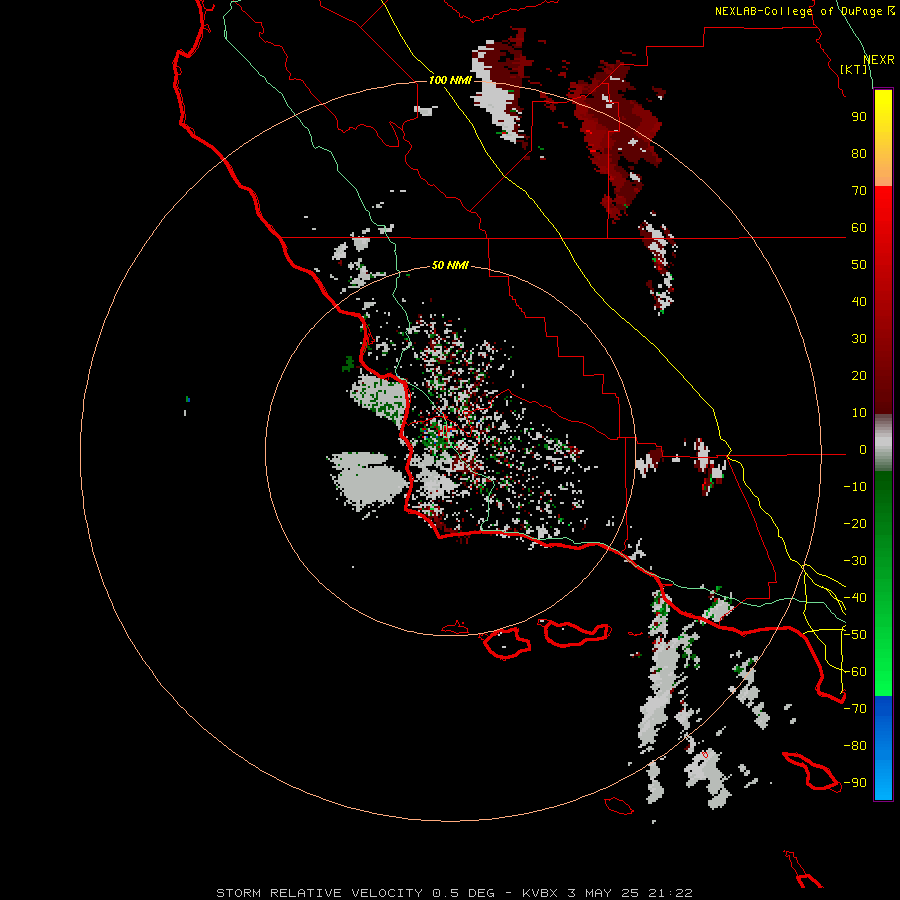Click the 30 value on velocity scale
The image size is (900, 900).
(x=859, y=339)
